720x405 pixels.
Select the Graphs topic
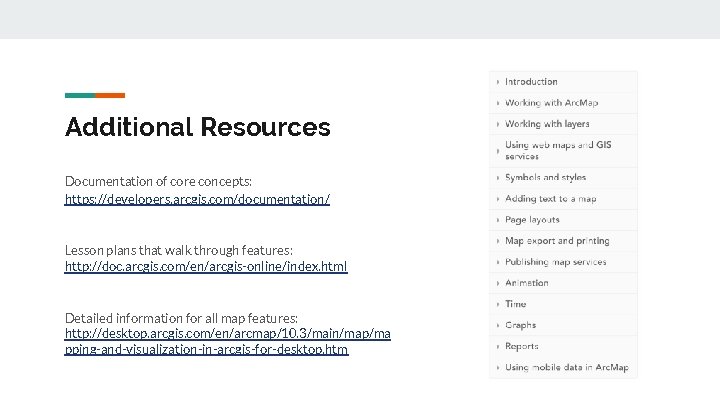point(520,325)
